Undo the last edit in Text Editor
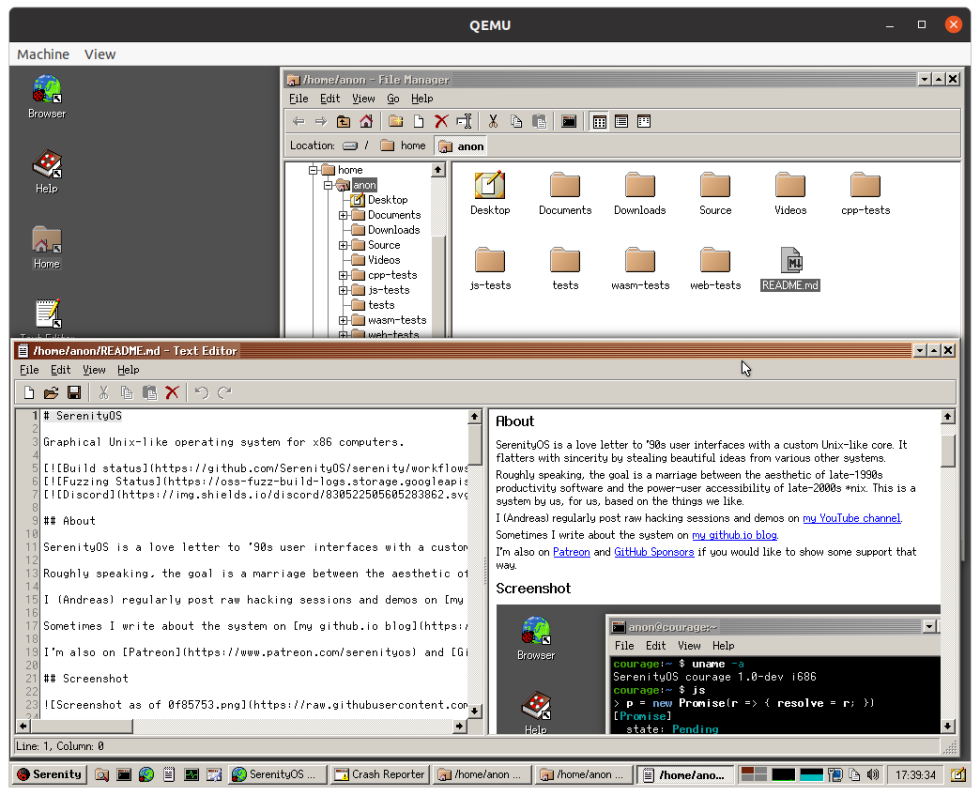This screenshot has width=980, height=796. pos(200,392)
